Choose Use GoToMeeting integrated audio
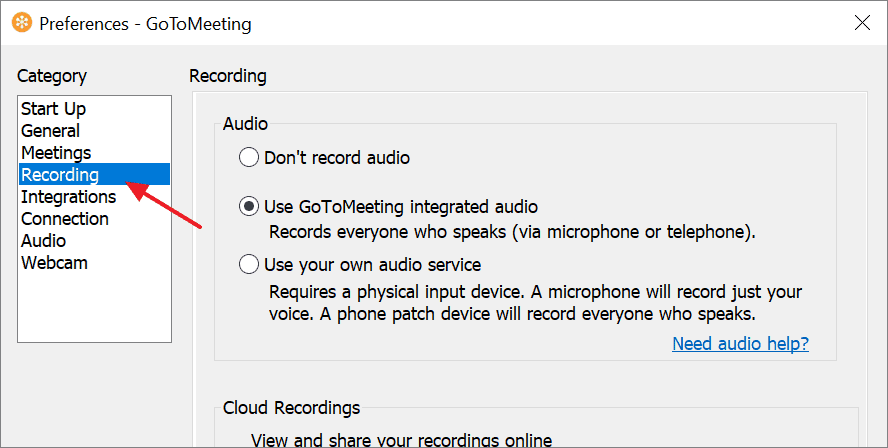888x448 pixels. (x=248, y=207)
